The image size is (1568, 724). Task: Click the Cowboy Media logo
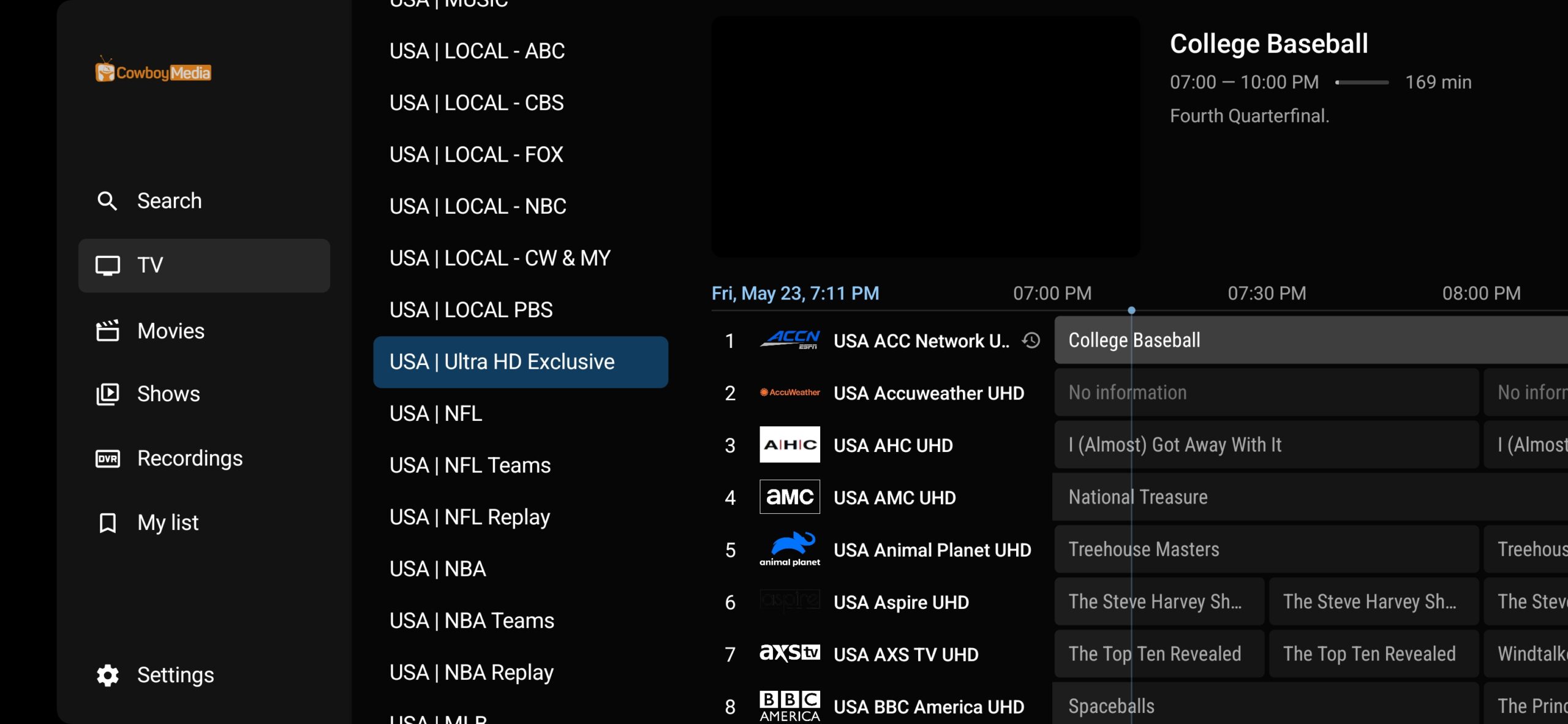(153, 70)
